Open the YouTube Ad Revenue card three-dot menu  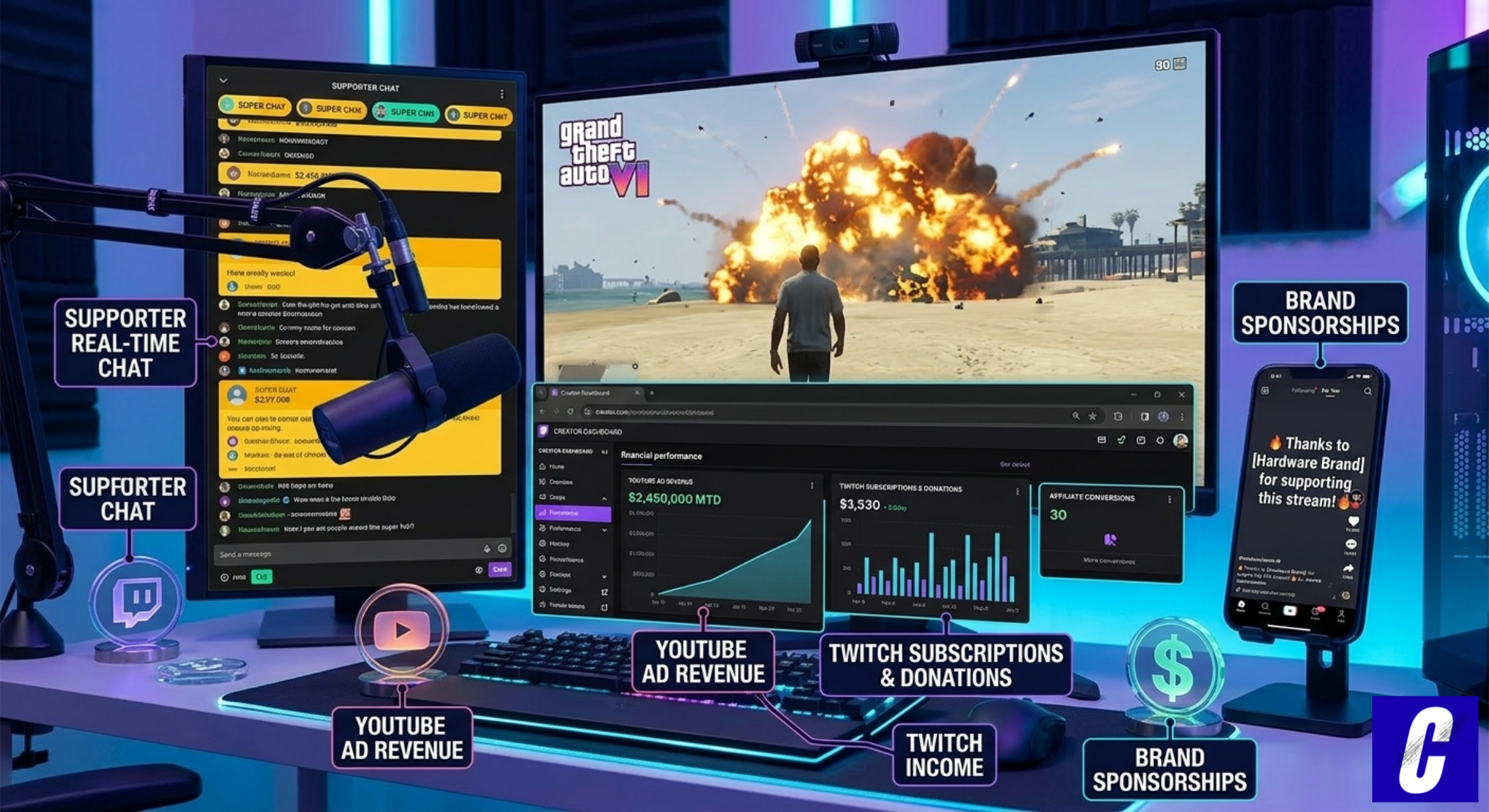pyautogui.click(x=811, y=485)
